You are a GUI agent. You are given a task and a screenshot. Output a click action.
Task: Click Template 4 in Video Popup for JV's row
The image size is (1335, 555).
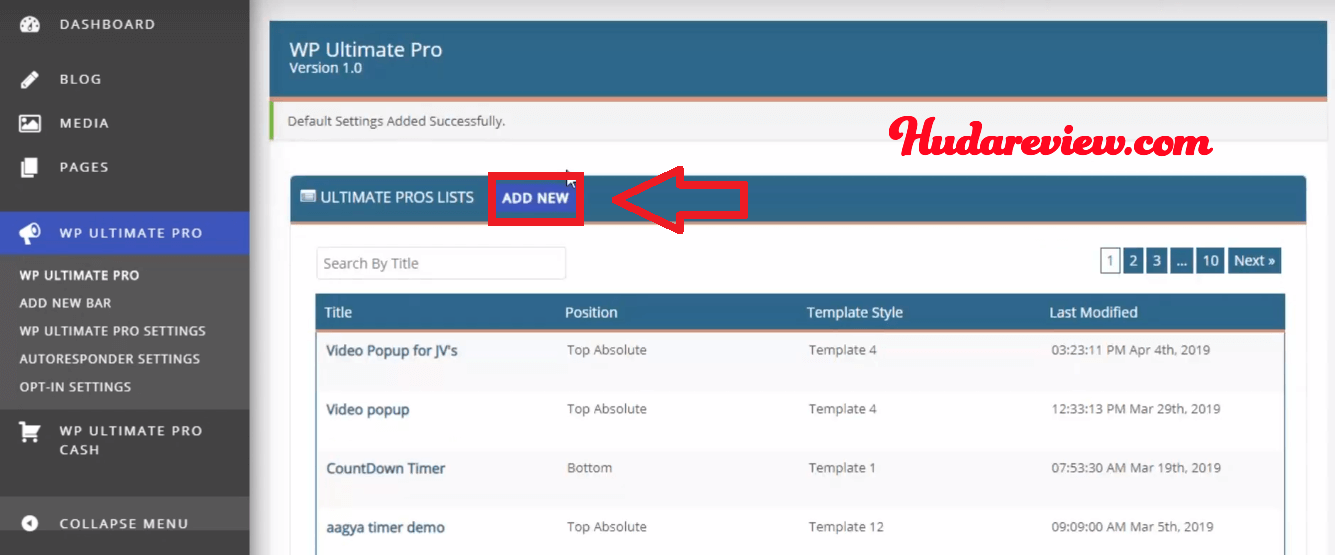pos(843,350)
